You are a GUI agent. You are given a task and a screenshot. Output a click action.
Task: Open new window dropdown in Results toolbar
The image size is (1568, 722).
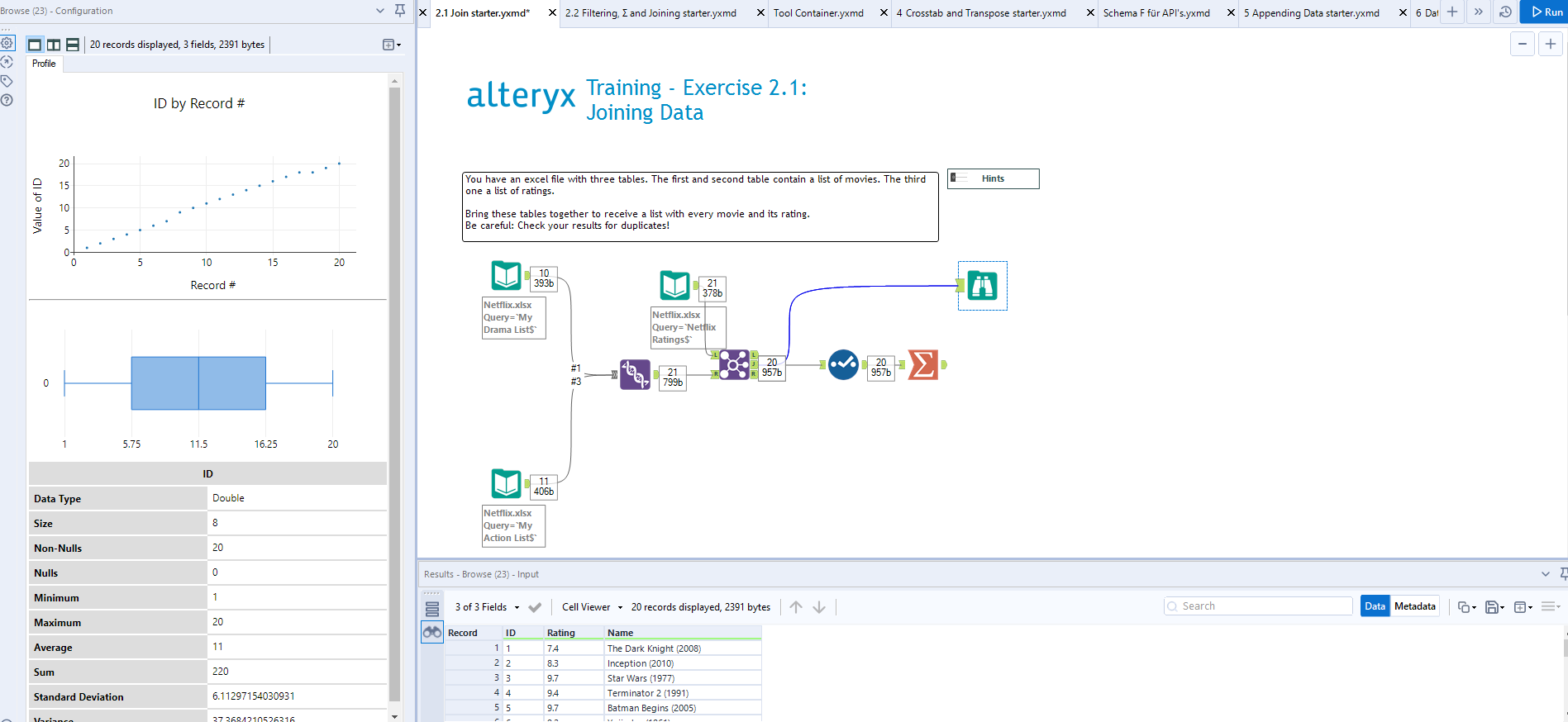click(1523, 607)
